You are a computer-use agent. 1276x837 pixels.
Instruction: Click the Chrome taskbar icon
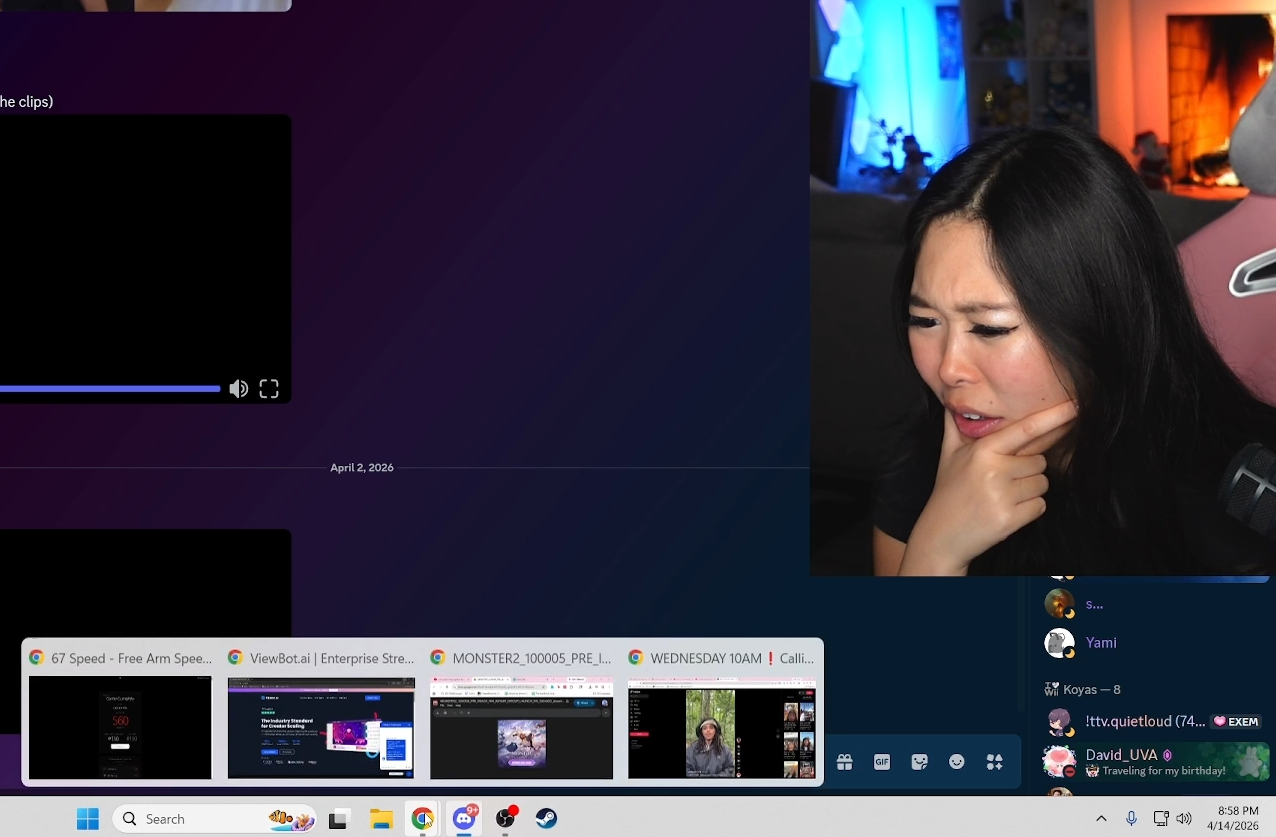coord(422,819)
